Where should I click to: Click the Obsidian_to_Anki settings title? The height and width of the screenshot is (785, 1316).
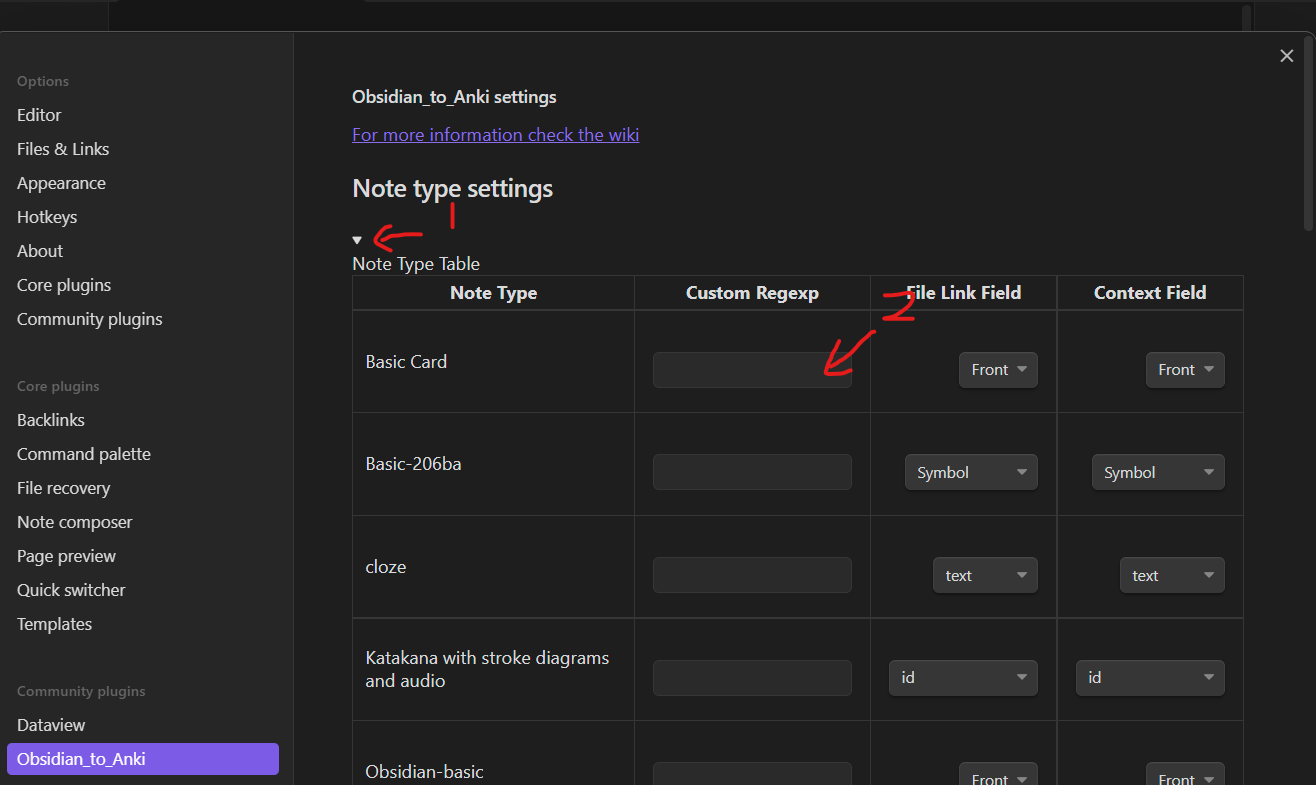tap(454, 97)
